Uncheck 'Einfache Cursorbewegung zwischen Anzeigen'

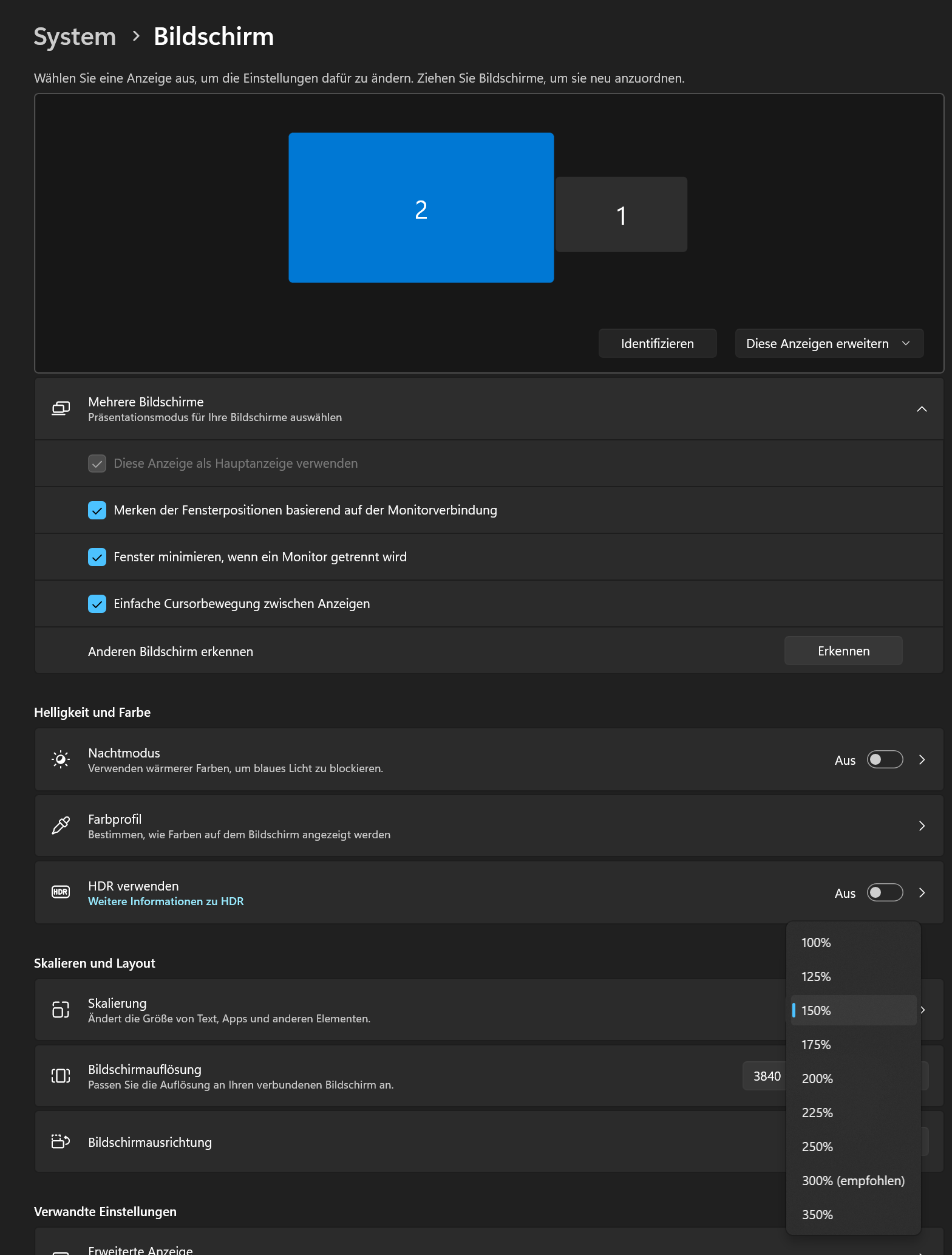[x=97, y=604]
